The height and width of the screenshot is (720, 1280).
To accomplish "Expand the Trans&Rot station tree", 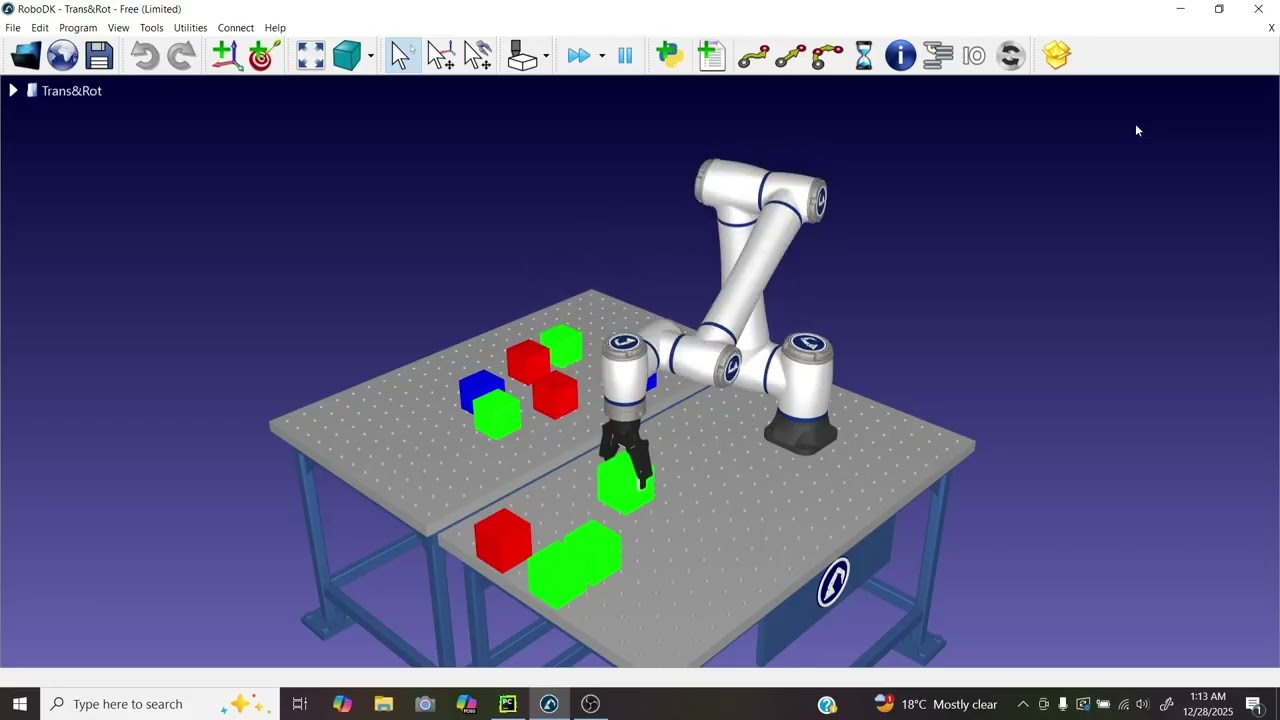I will coord(13,91).
